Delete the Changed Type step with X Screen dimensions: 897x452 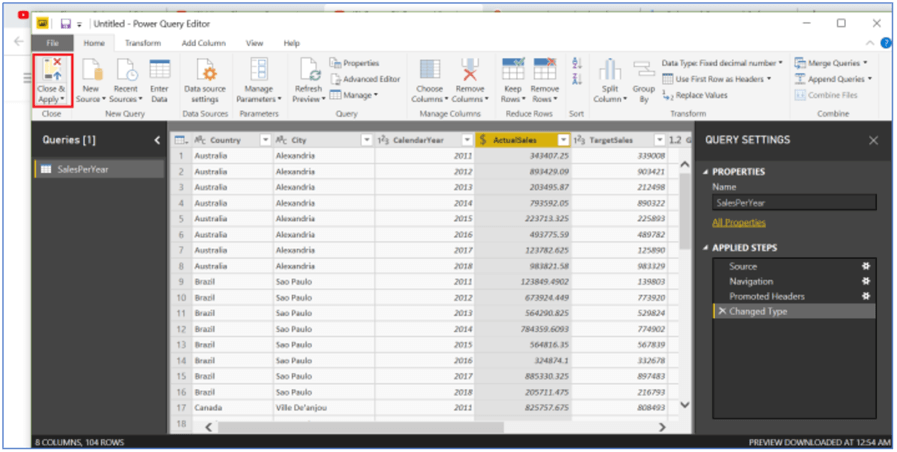coord(722,312)
